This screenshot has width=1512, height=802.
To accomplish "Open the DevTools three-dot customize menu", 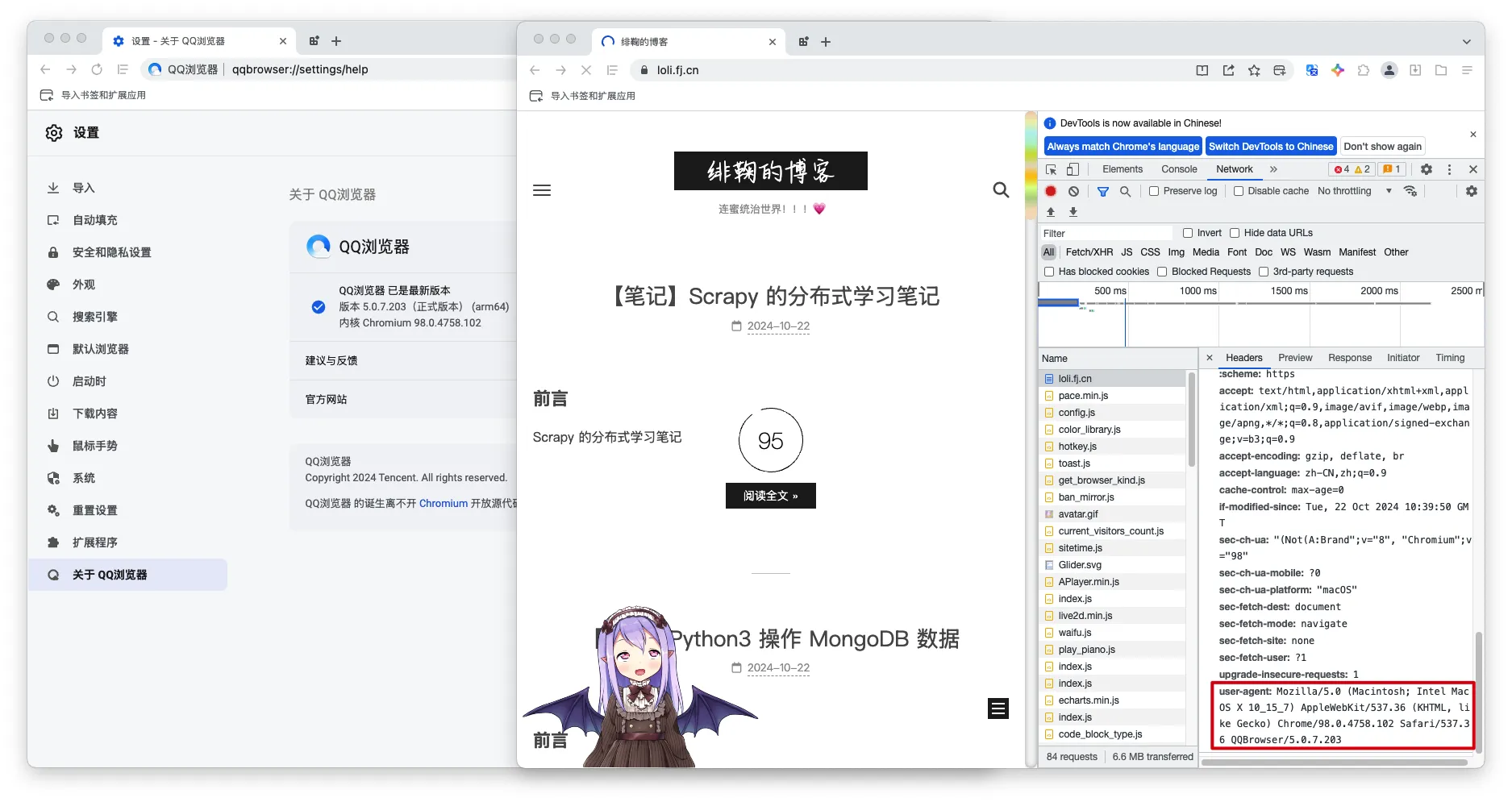I will coord(1449,169).
